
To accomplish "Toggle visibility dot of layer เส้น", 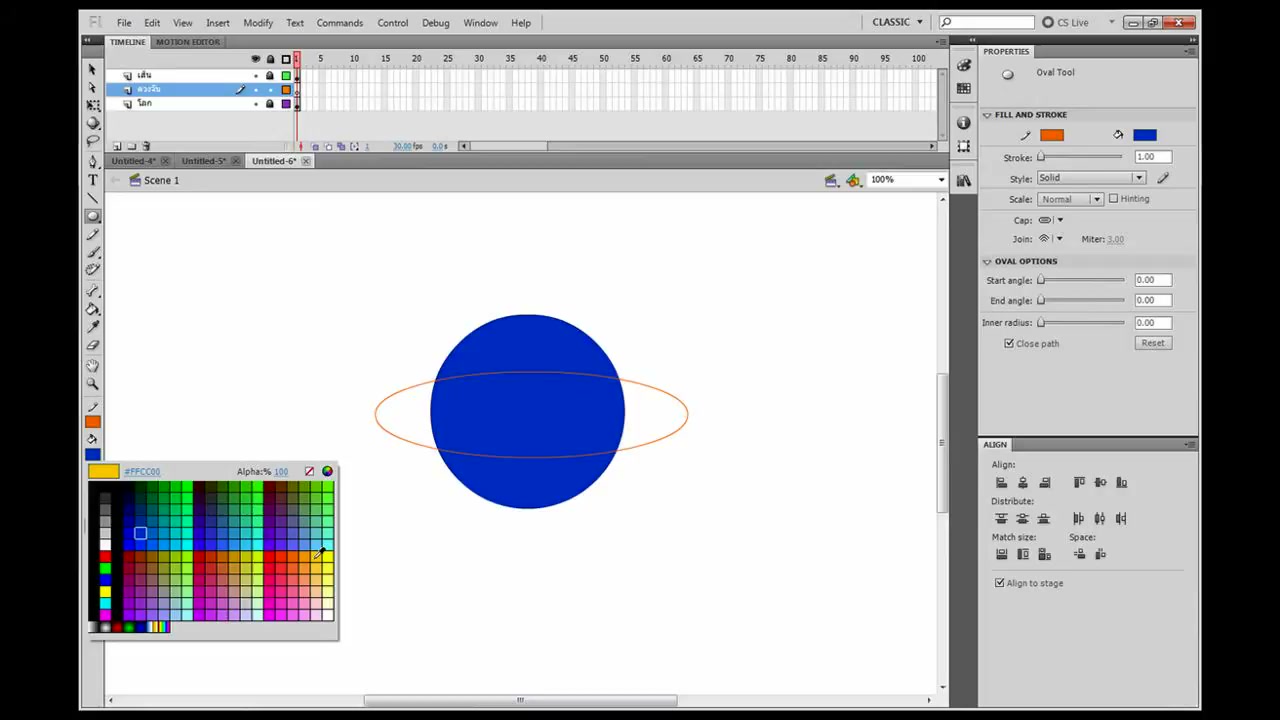I will [x=255, y=76].
